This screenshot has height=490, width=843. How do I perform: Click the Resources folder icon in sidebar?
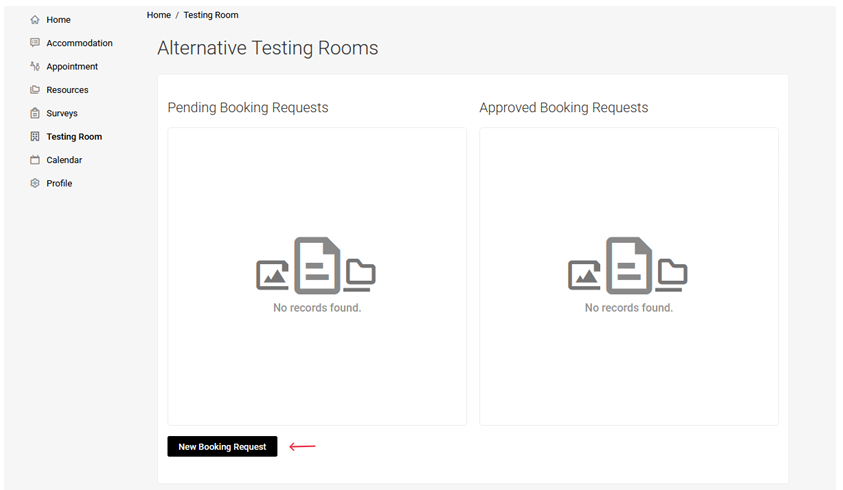tap(35, 90)
